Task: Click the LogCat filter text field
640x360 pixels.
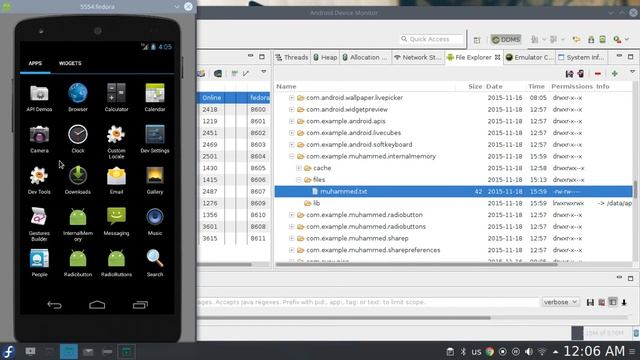Action: tap(368, 302)
